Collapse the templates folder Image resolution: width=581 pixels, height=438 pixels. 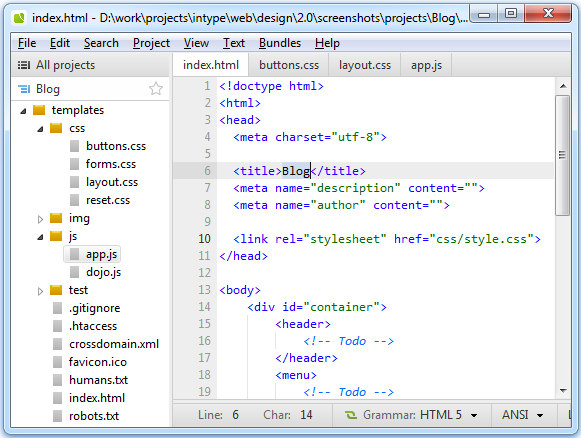[x=23, y=110]
